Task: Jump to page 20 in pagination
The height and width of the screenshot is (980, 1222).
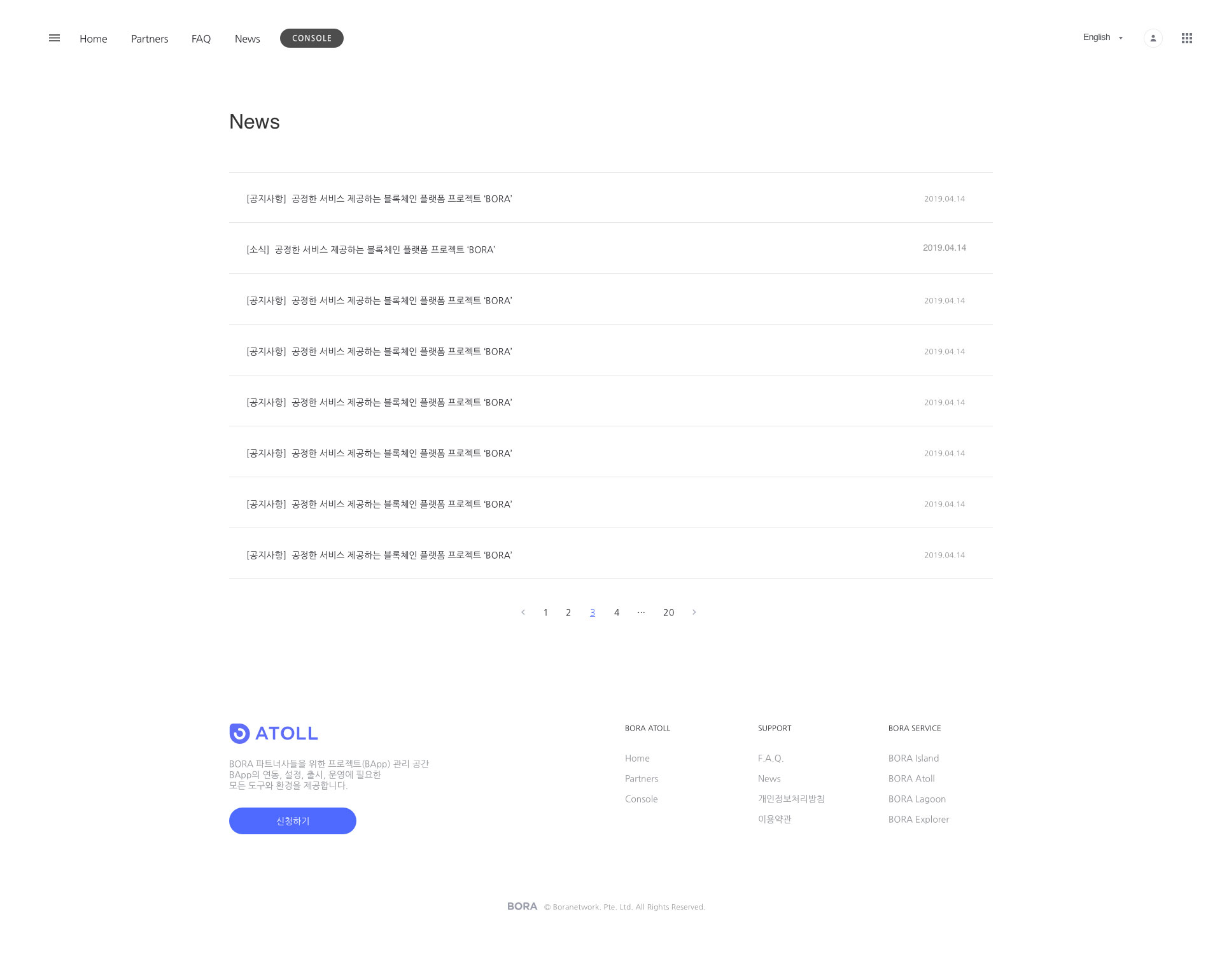Action: coord(668,612)
